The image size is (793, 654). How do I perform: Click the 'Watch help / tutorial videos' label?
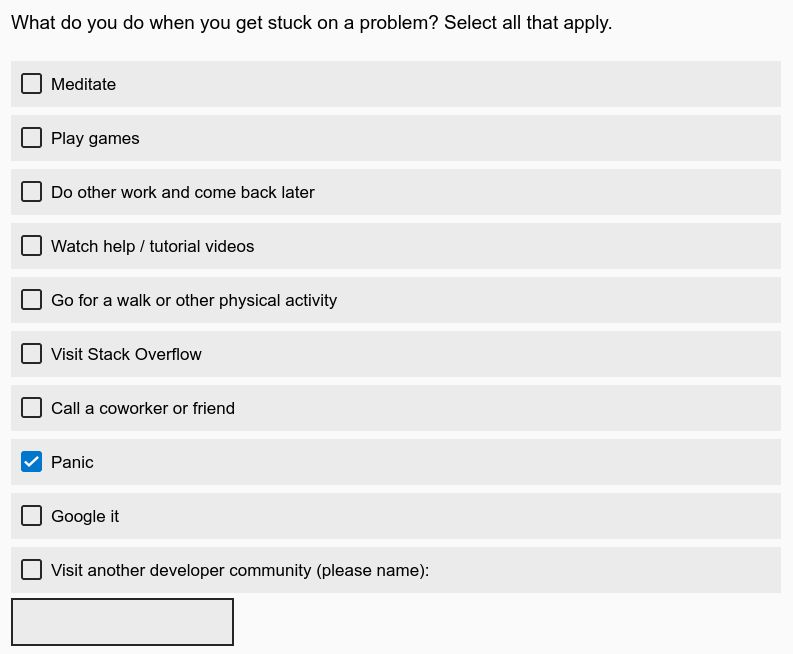pos(152,246)
